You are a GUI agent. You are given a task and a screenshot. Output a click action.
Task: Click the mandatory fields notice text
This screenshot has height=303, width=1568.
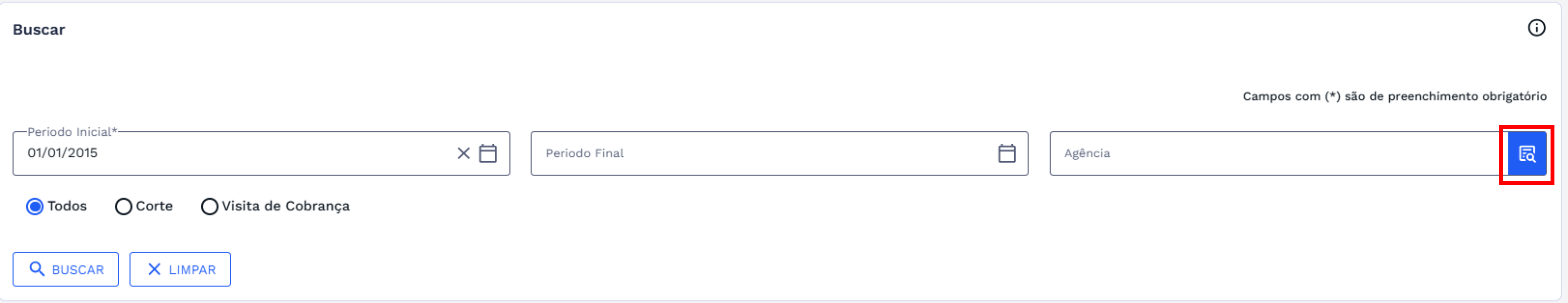(1394, 96)
